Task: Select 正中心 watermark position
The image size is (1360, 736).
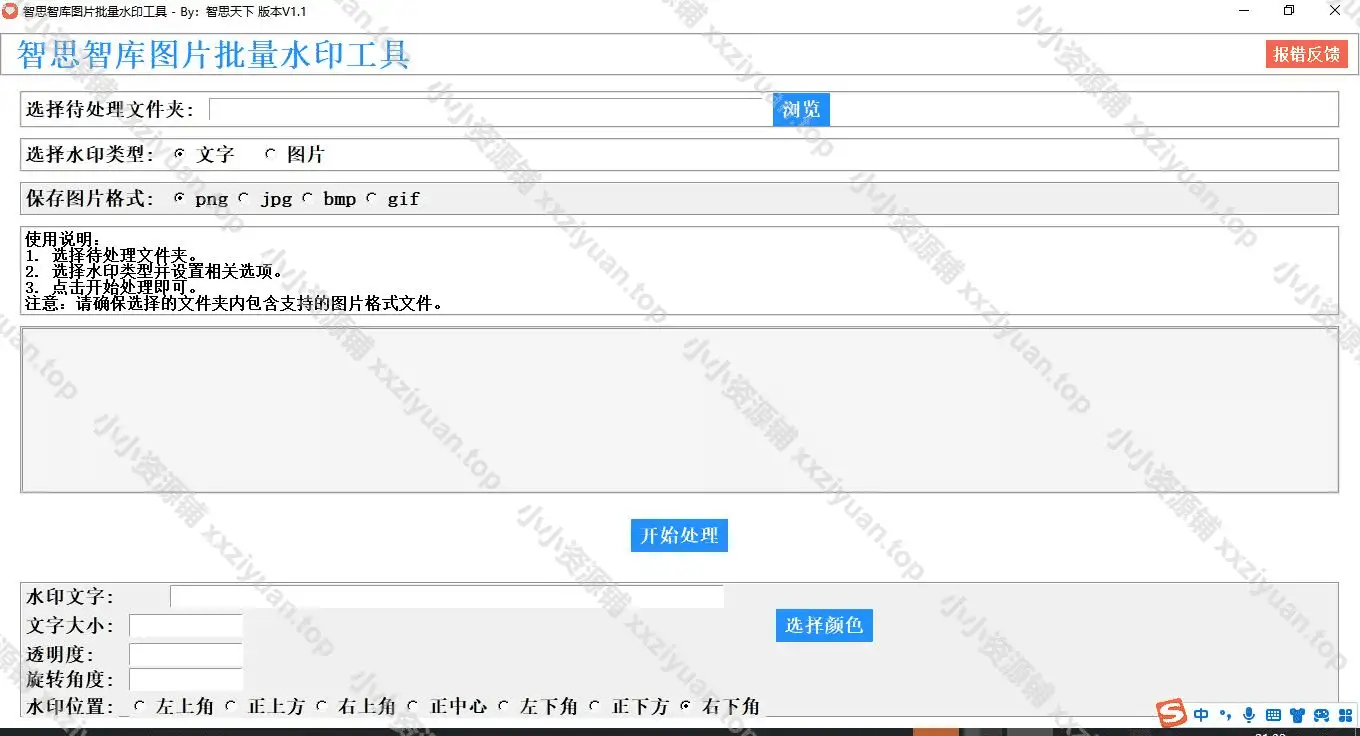Action: [x=413, y=706]
